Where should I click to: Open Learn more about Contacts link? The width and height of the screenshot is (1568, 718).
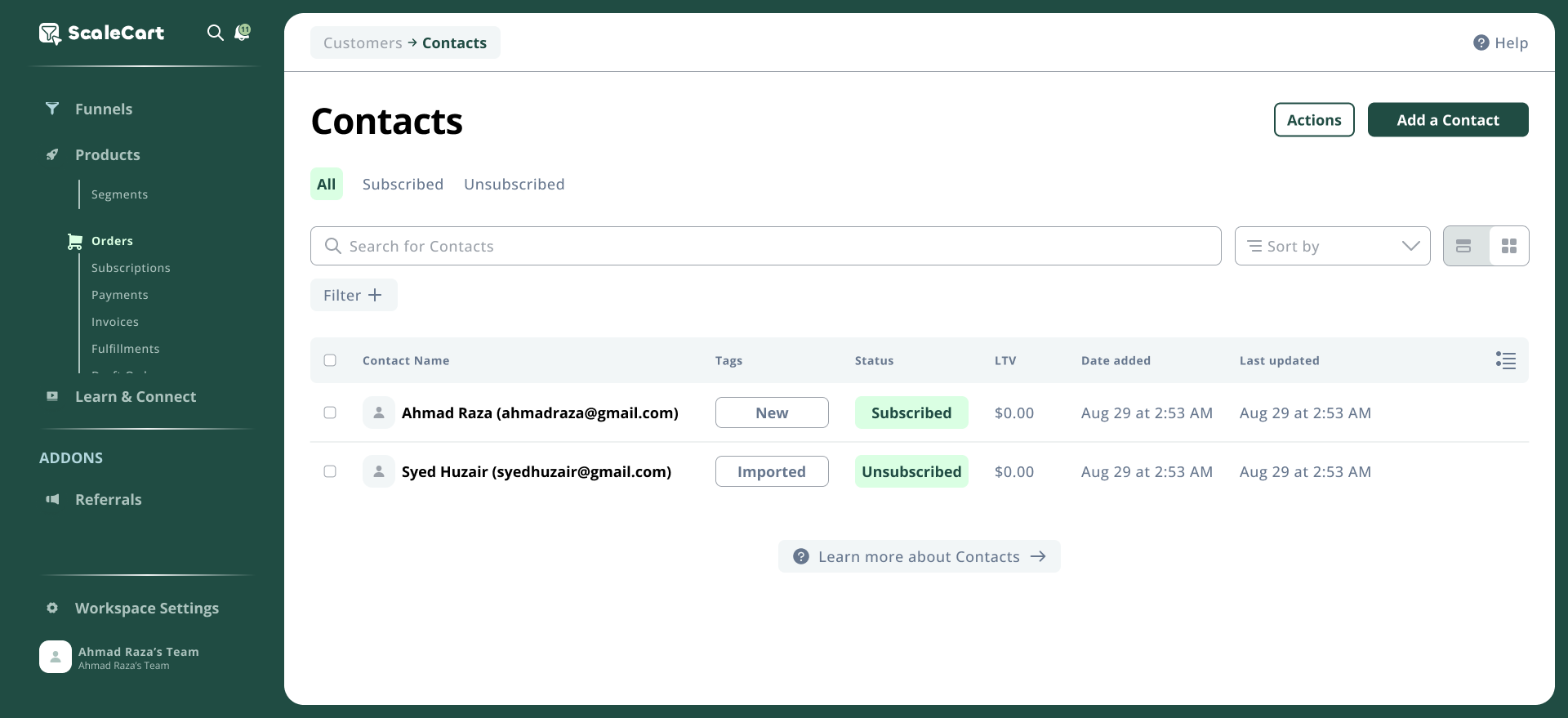tap(919, 556)
